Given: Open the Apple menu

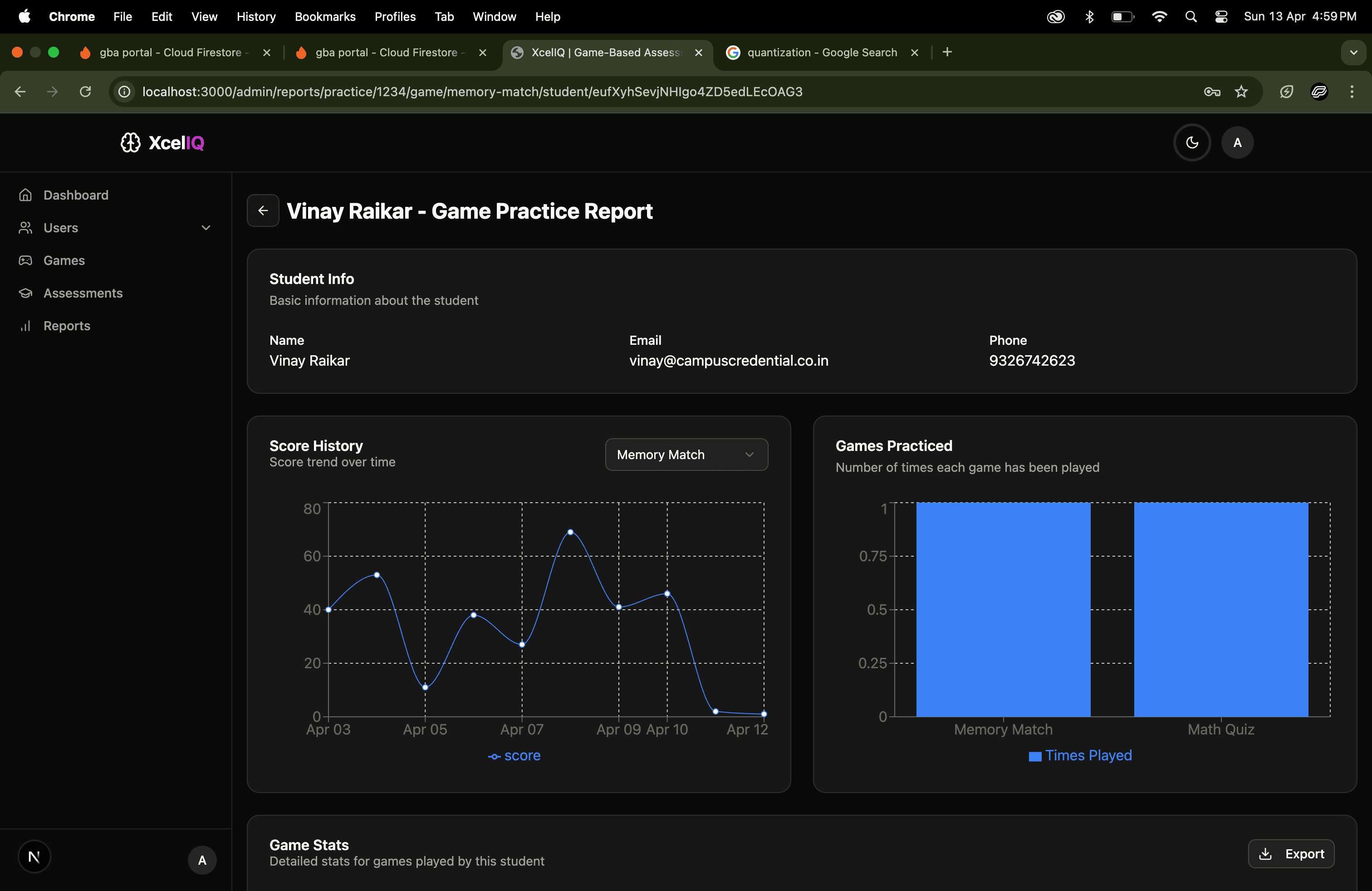Looking at the screenshot, I should tap(24, 17).
